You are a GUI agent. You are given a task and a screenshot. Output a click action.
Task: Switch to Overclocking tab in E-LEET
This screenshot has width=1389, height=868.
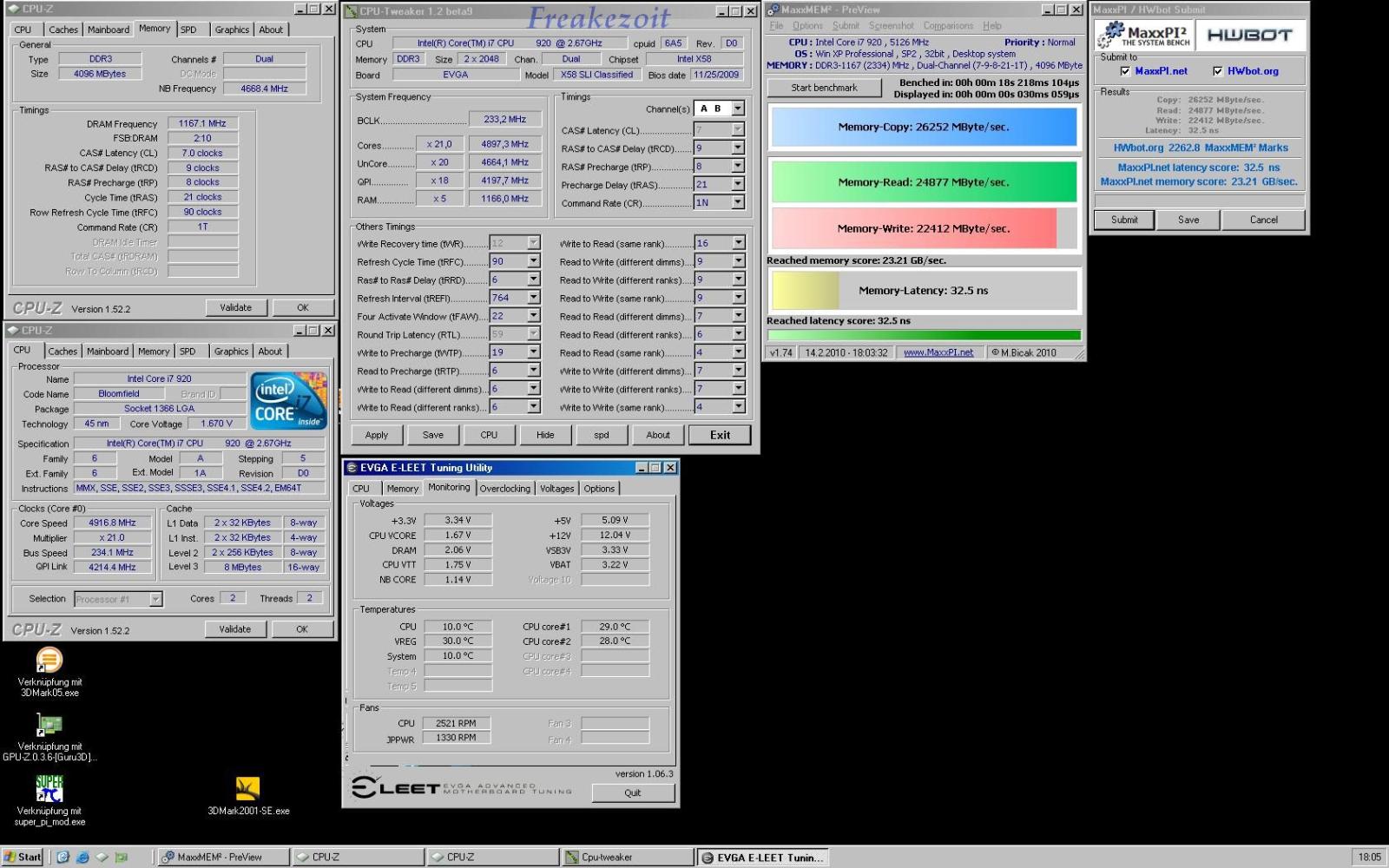(x=504, y=489)
